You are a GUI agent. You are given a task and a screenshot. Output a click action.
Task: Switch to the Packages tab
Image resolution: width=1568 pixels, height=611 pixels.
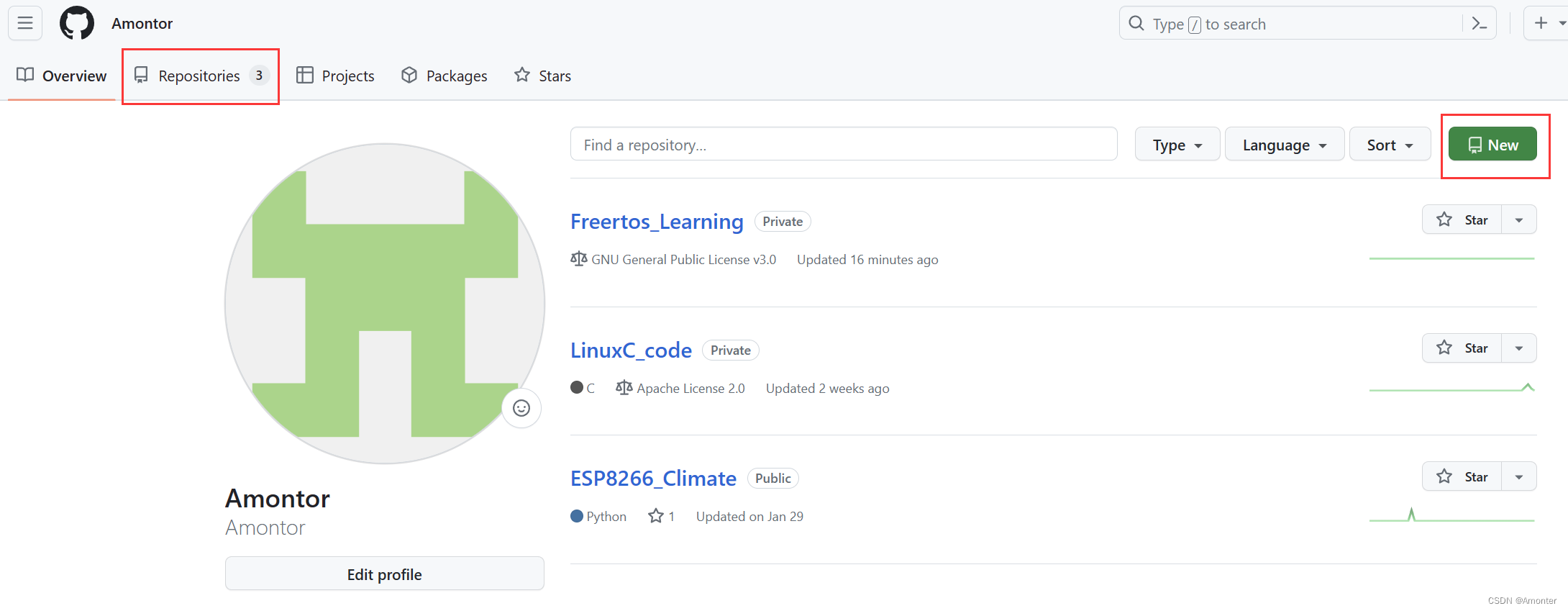pos(445,76)
